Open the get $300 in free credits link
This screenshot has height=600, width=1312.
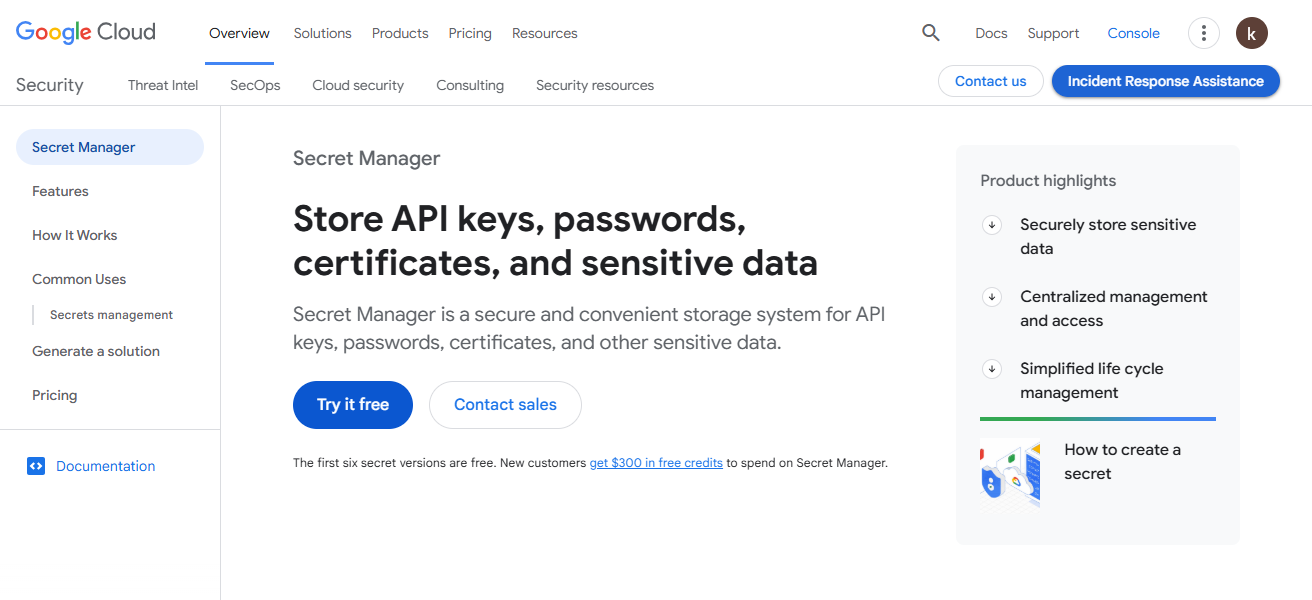(x=656, y=462)
